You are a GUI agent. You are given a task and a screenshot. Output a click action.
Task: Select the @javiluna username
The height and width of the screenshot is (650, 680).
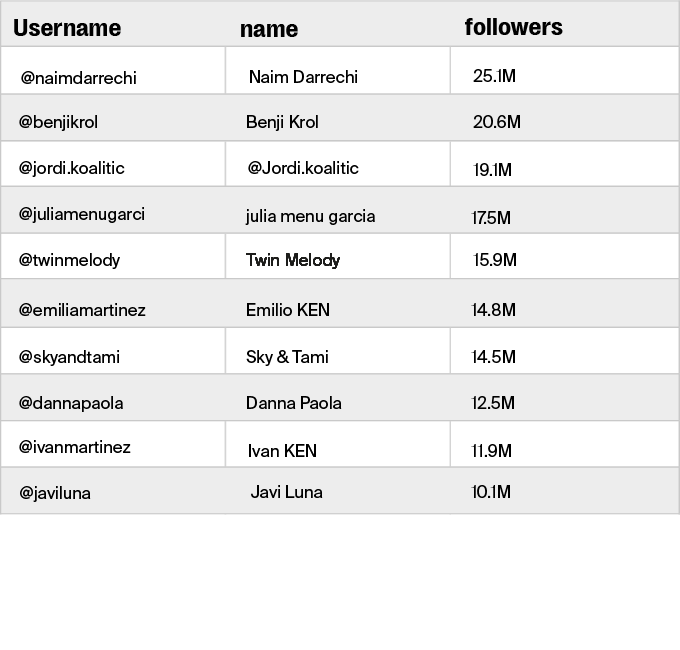tap(55, 493)
